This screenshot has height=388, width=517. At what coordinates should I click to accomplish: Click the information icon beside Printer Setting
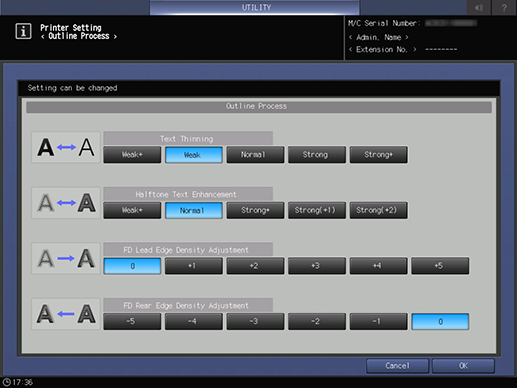(x=23, y=31)
